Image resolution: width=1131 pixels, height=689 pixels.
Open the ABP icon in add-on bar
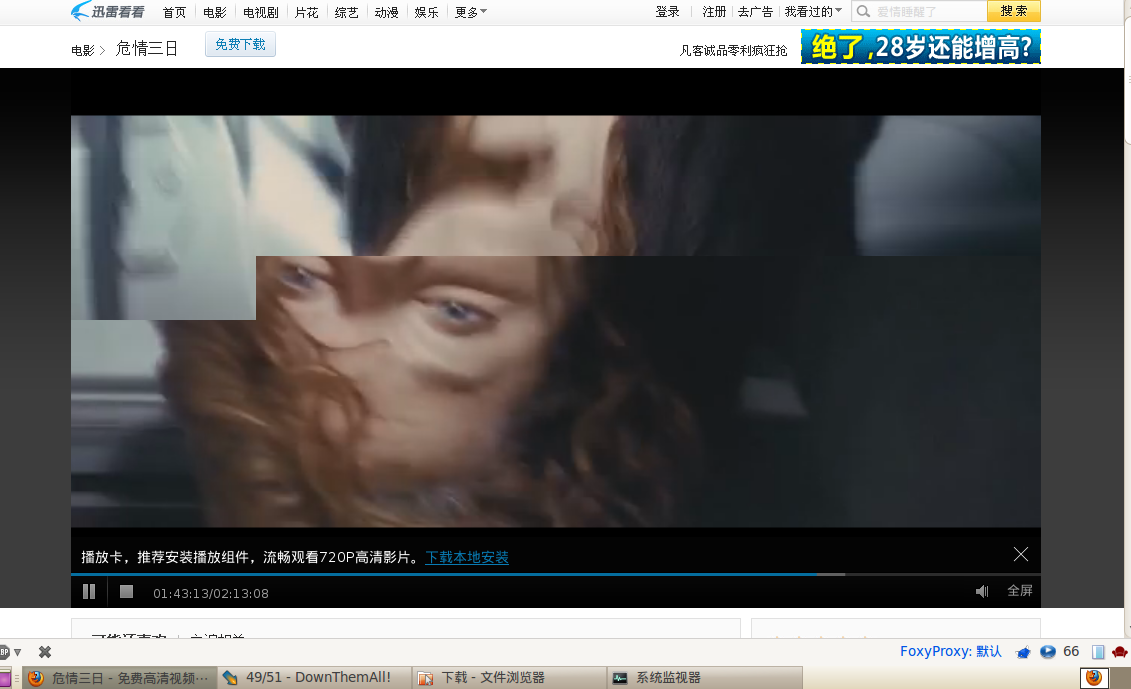click(x=4, y=652)
